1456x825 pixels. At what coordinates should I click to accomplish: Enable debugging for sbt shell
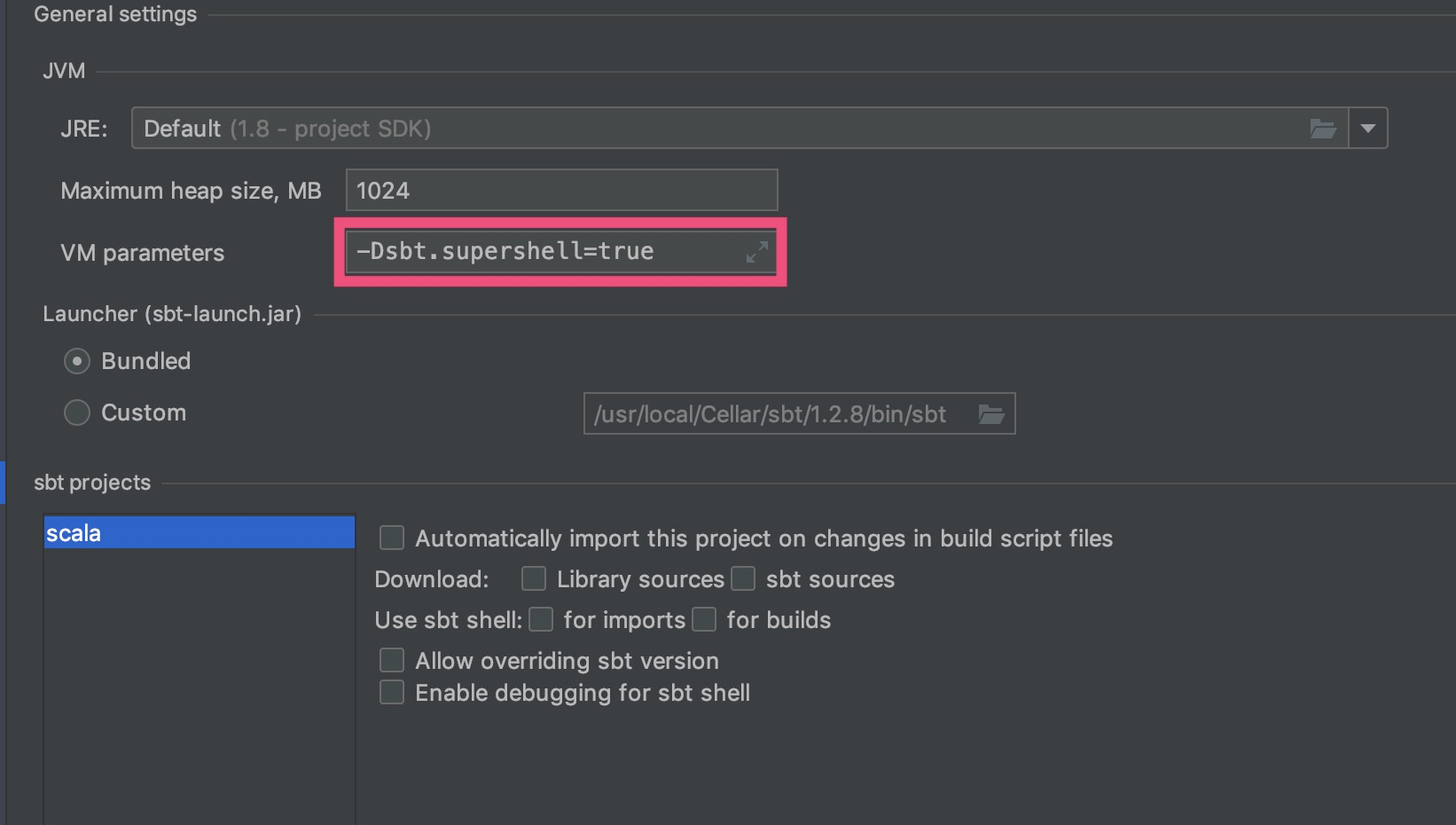tap(391, 692)
